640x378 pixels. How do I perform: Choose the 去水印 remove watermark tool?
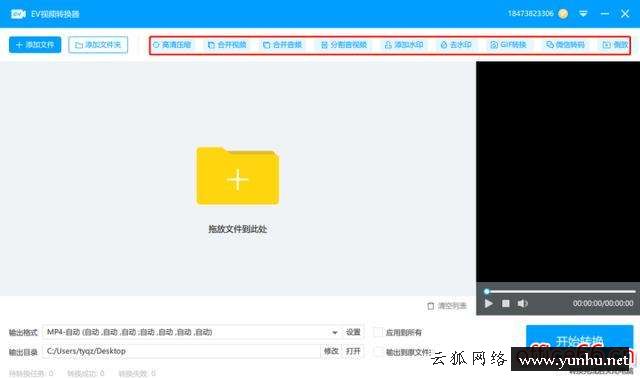point(456,45)
